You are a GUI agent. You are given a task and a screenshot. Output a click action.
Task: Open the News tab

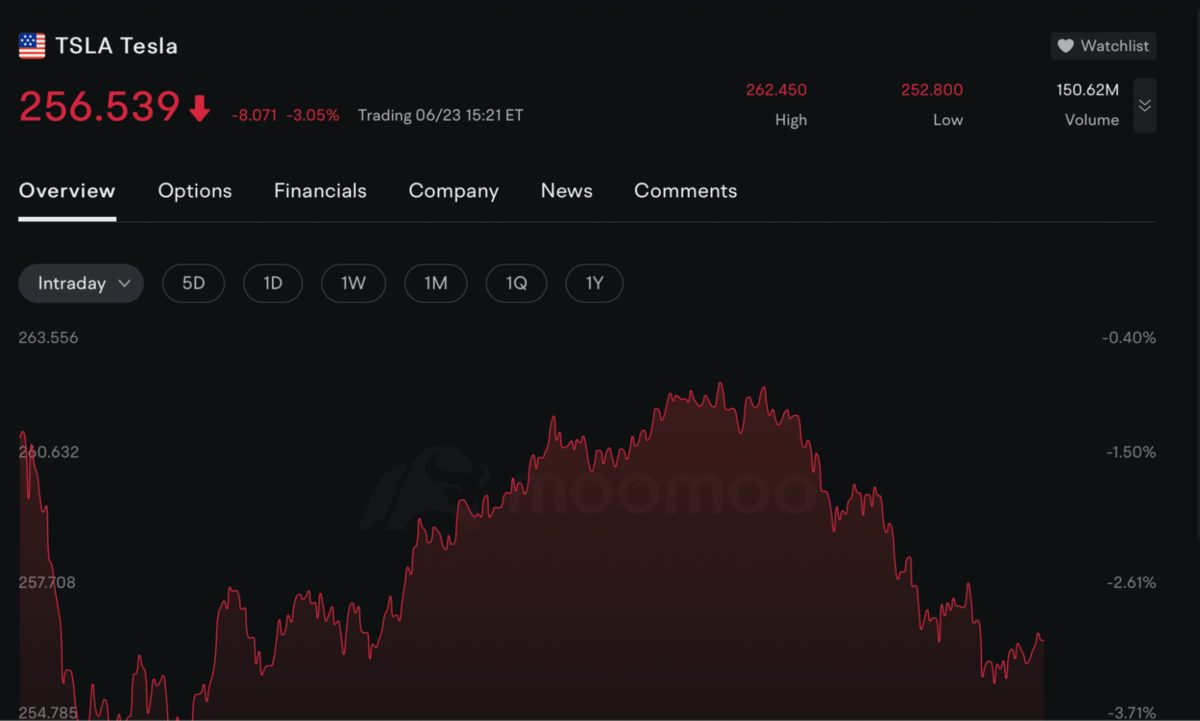(567, 191)
